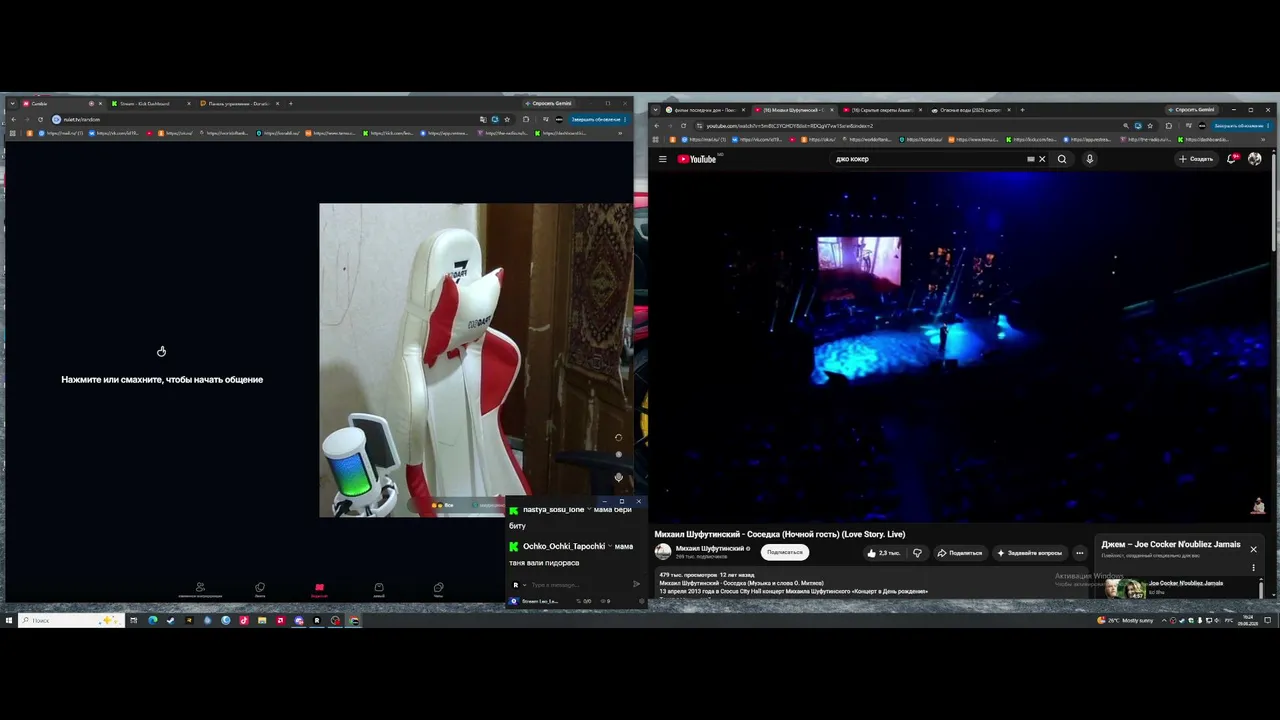Switch to the Панель управления Donation tab
This screenshot has width=1280, height=720.
238,104
